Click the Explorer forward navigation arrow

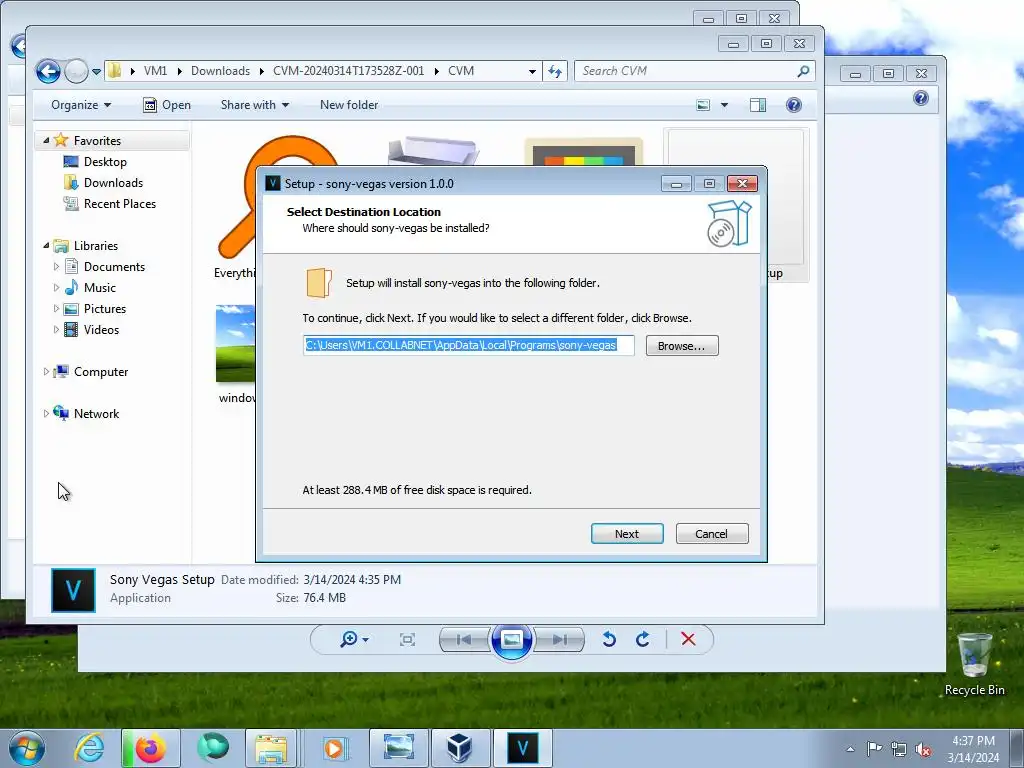(x=76, y=71)
